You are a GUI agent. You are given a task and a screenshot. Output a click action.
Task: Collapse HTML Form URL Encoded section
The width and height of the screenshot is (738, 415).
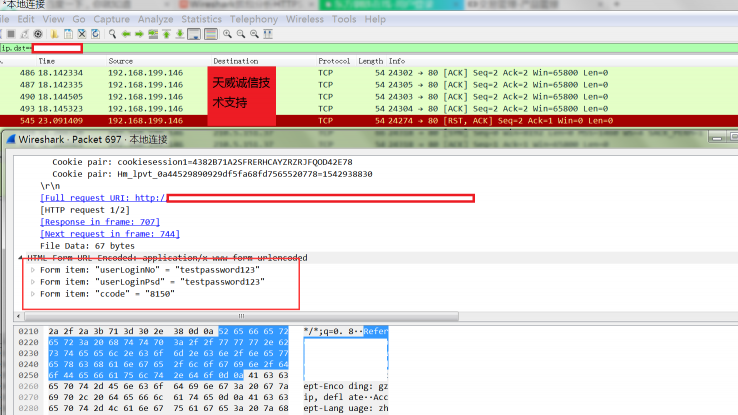[x=21, y=258]
